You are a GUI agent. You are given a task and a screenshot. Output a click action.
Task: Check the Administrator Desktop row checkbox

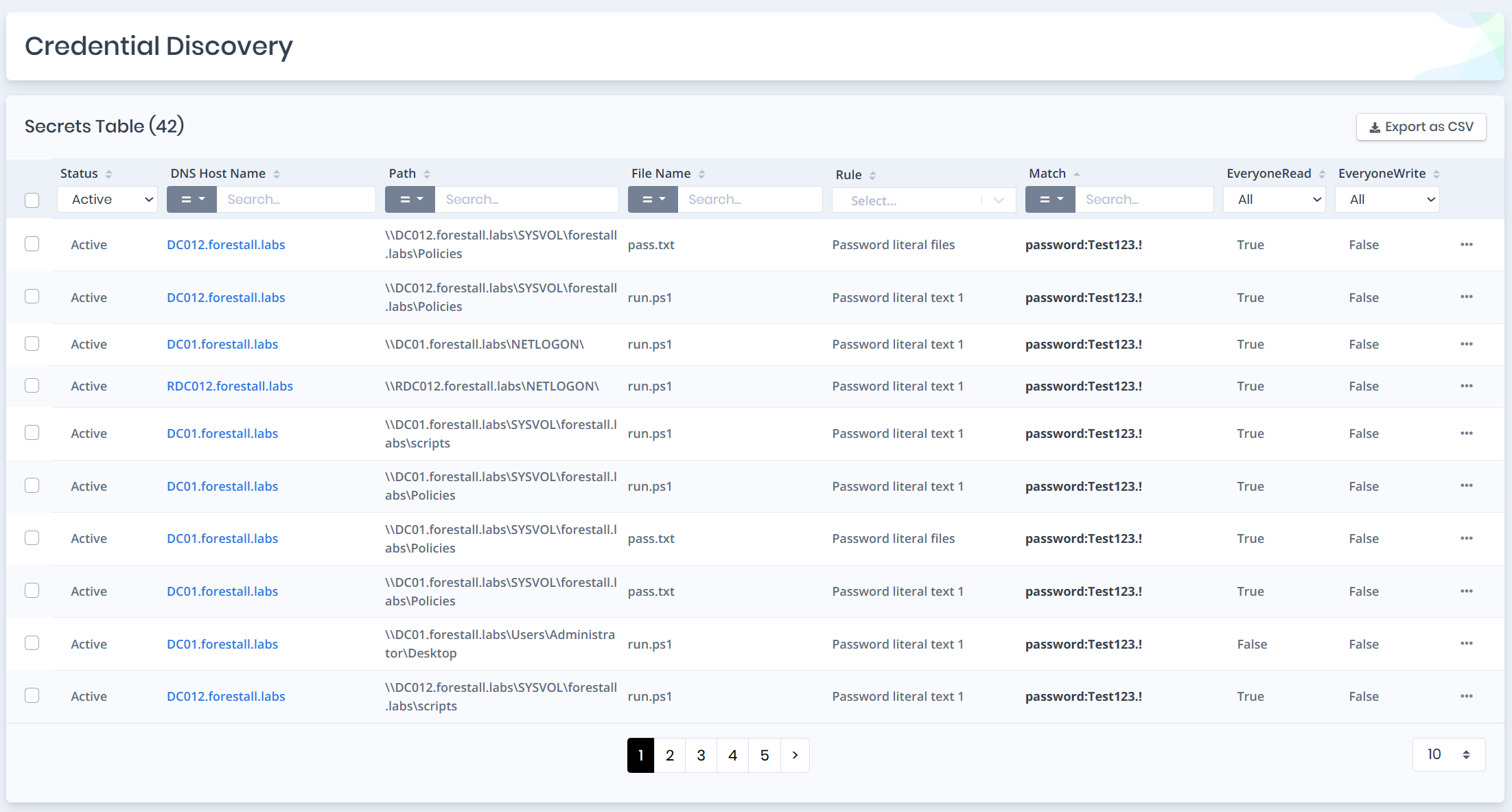[x=32, y=642]
